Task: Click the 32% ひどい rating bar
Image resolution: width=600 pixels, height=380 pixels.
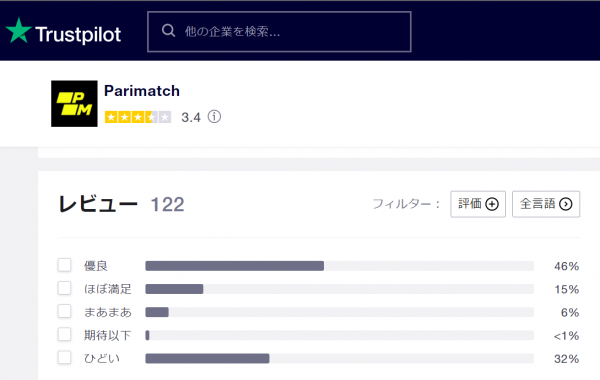Action: pyautogui.click(x=339, y=359)
